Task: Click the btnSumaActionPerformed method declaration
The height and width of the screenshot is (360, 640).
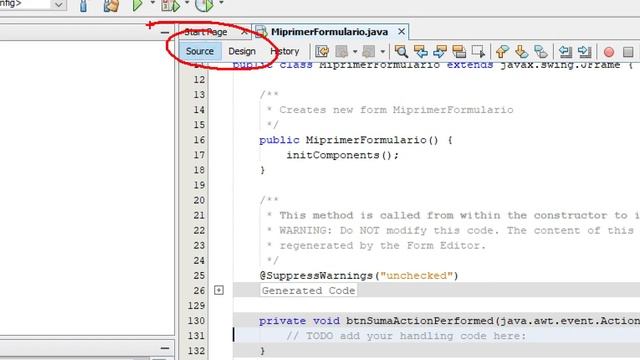Action: pyautogui.click(x=449, y=321)
